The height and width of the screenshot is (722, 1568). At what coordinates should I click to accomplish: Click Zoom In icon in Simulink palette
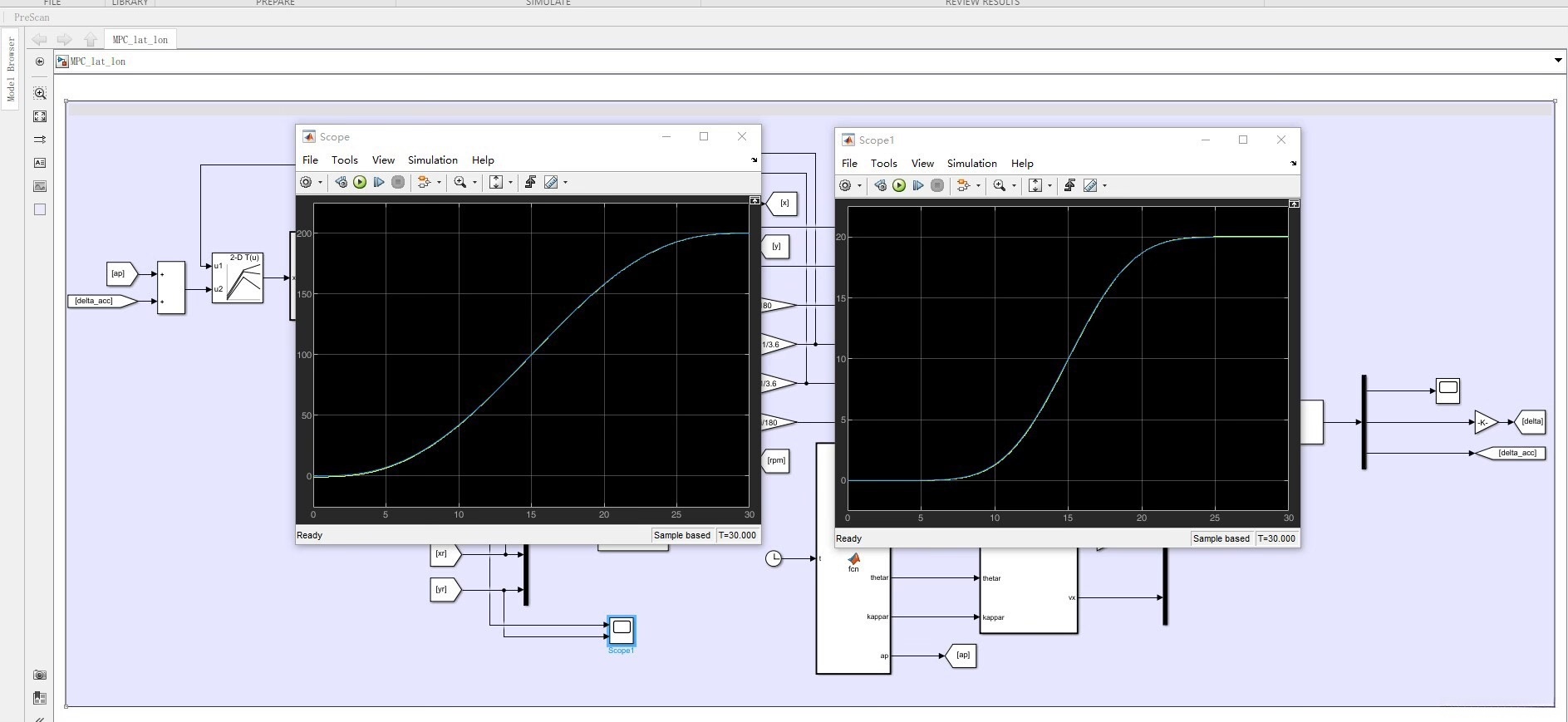[x=40, y=94]
